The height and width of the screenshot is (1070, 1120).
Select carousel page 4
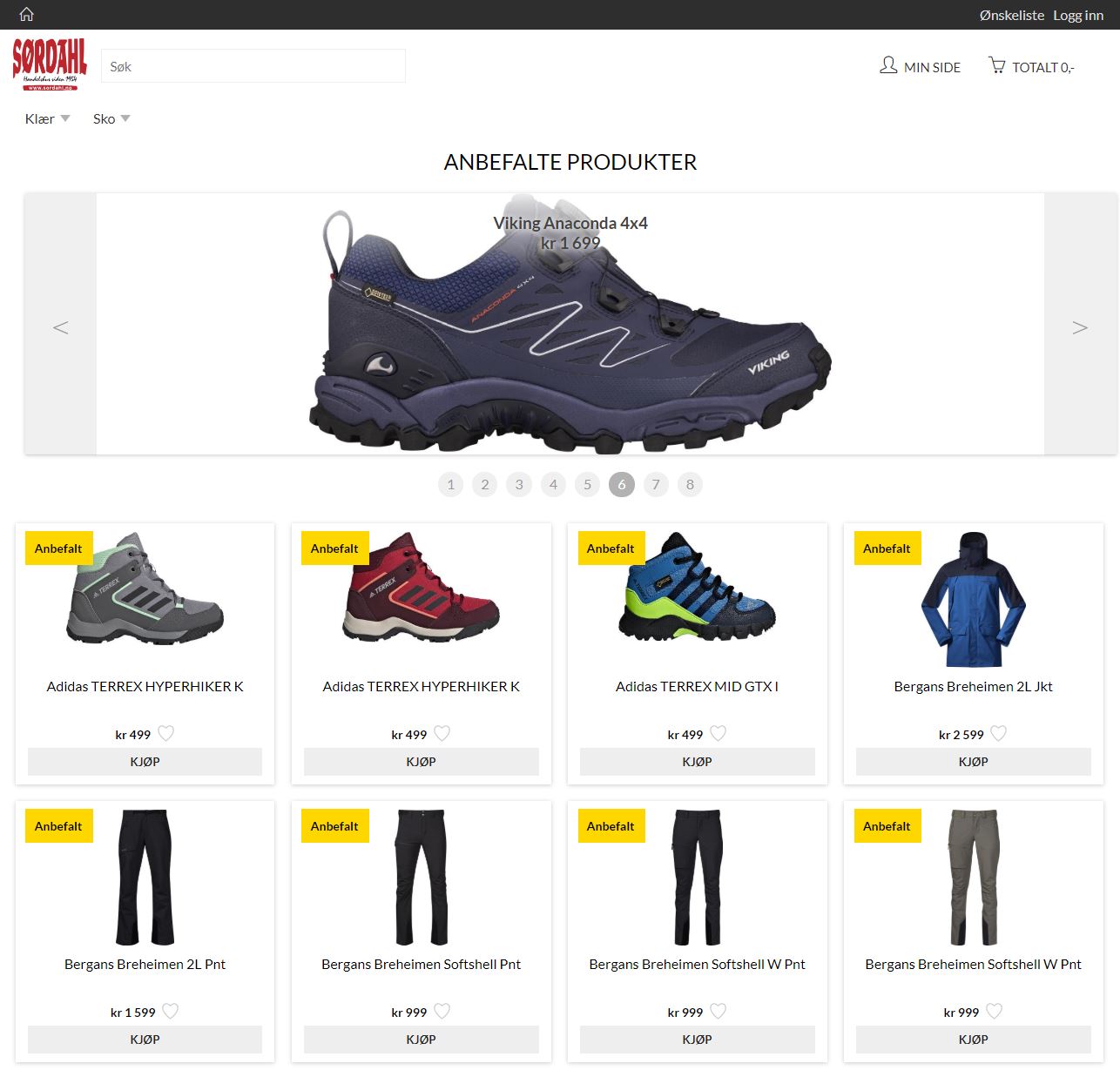553,485
